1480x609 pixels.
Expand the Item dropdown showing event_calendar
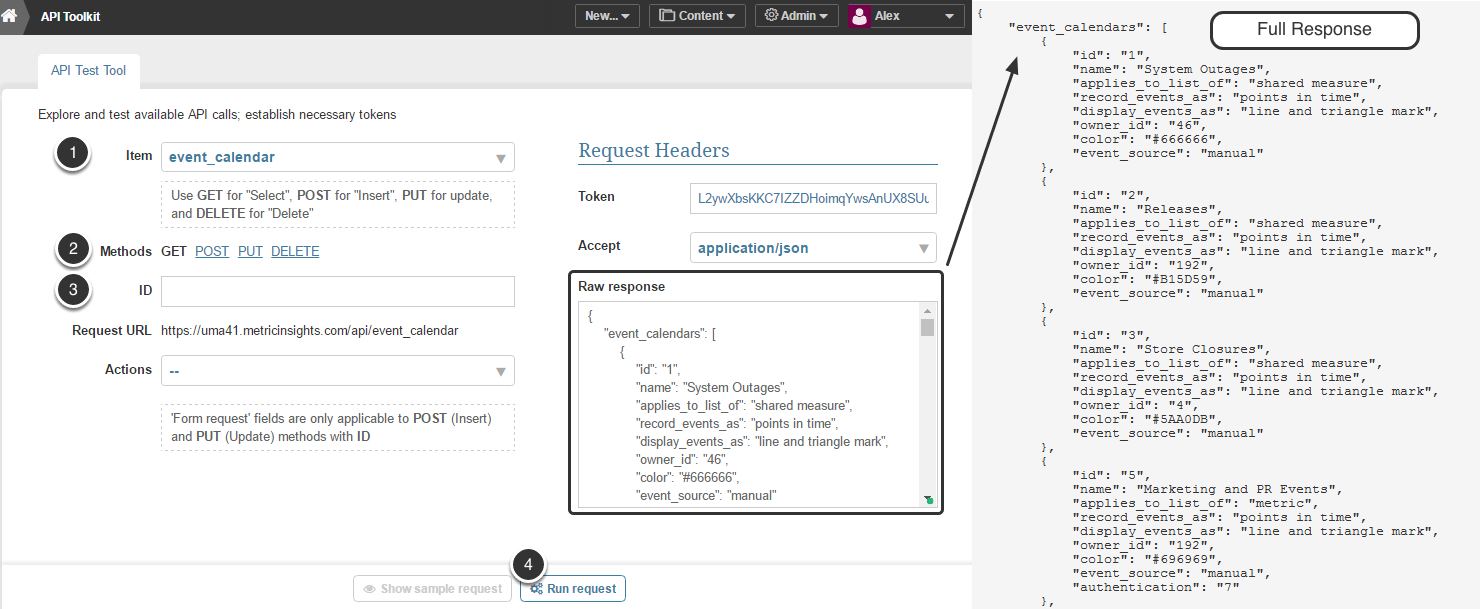(x=338, y=157)
